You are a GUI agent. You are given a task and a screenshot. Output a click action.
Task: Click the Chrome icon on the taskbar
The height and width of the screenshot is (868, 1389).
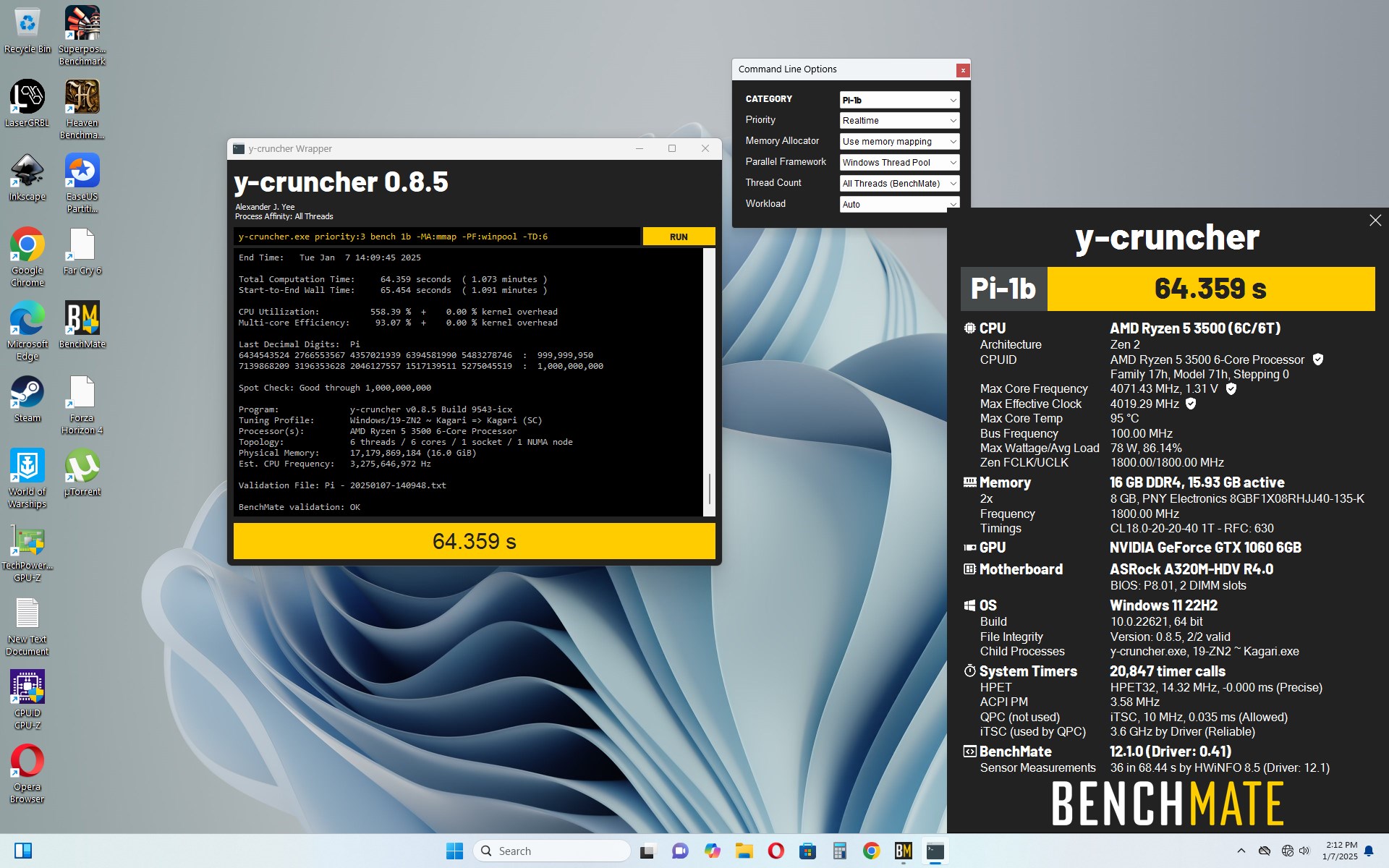[x=871, y=851]
